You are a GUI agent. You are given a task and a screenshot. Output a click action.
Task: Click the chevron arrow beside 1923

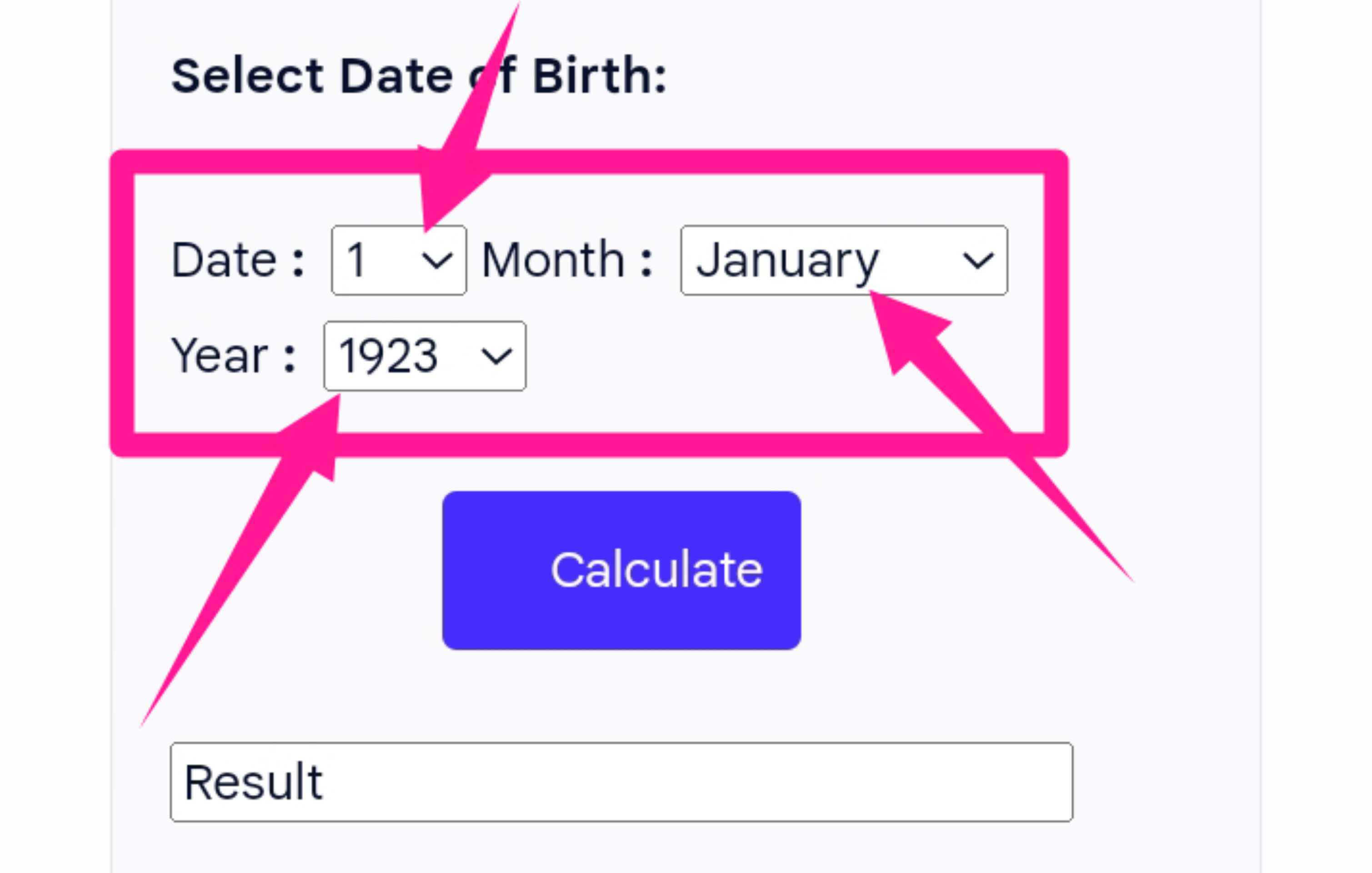(496, 357)
